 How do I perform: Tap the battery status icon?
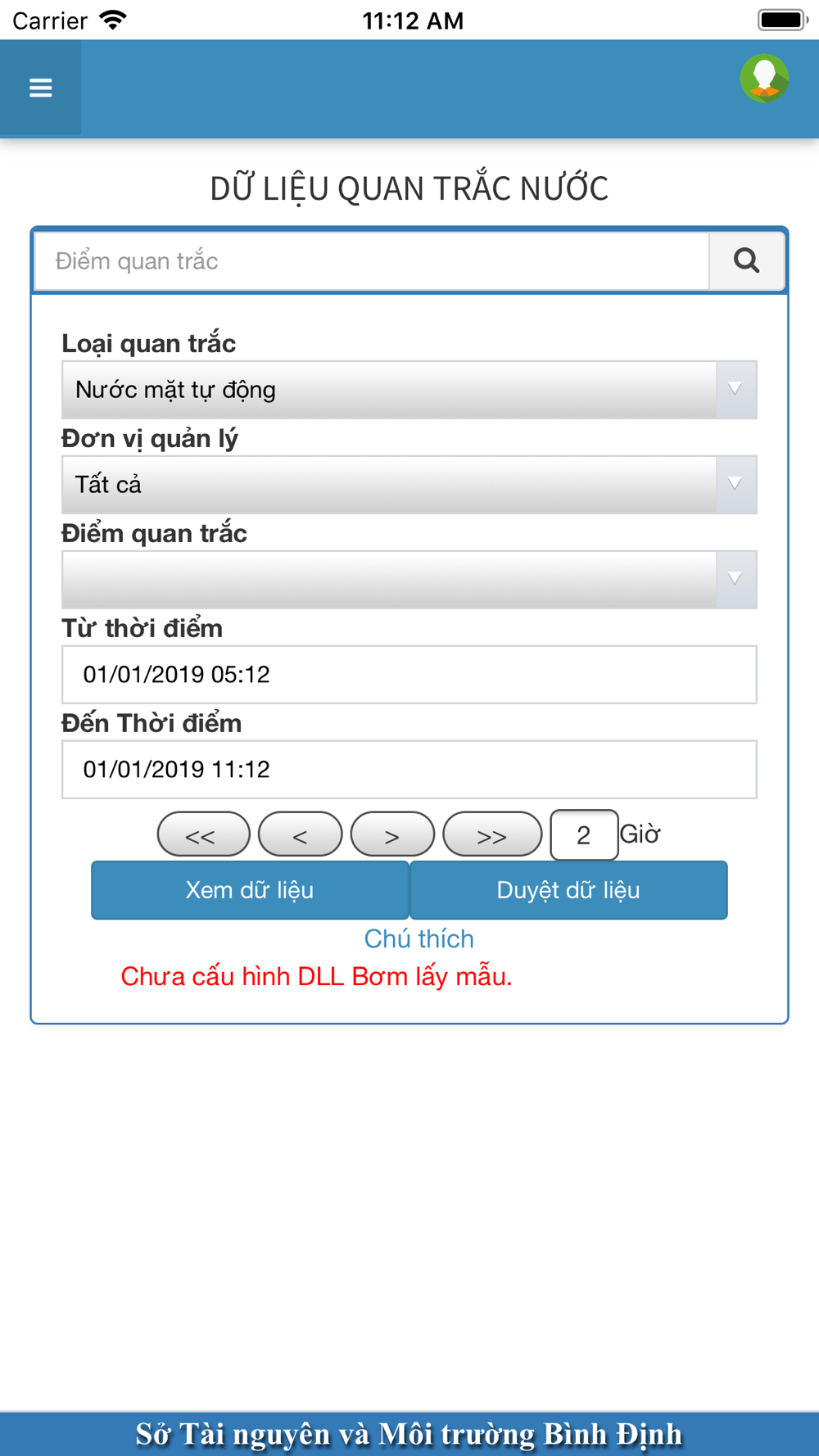pos(782,20)
